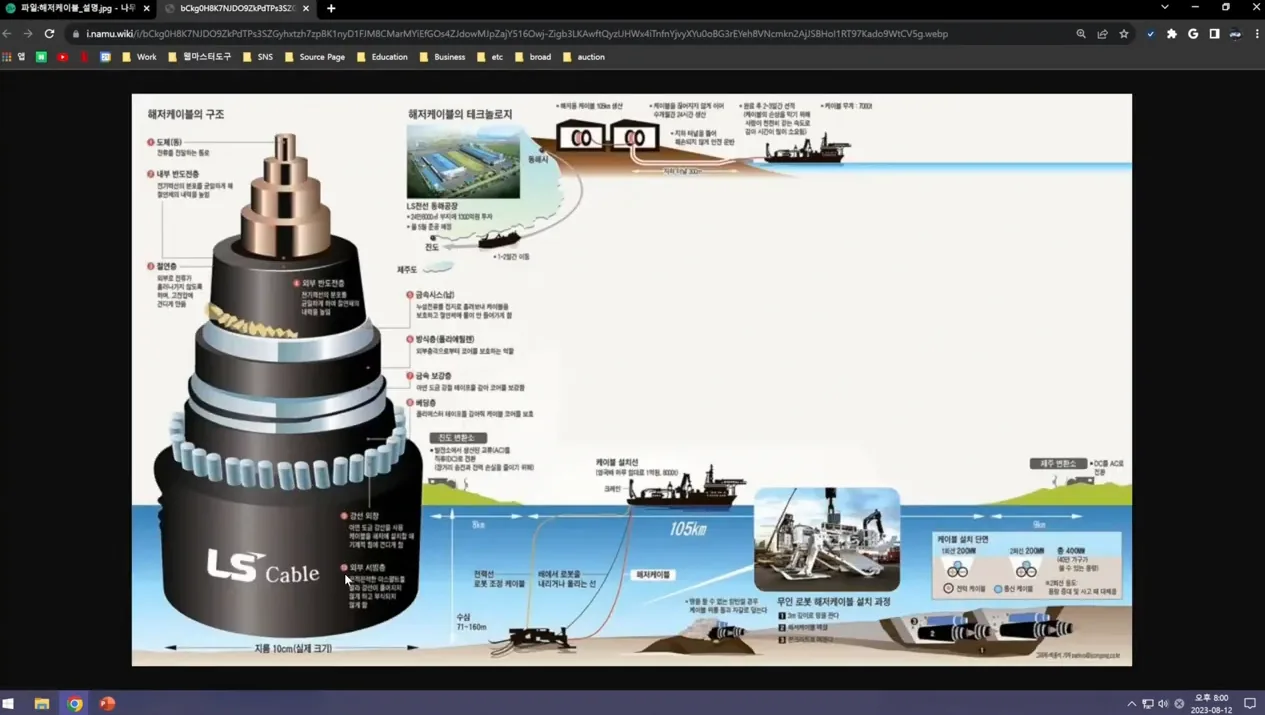This screenshot has height=715, width=1265.
Task: Click the Chrome taskbar icon
Action: 75,703
